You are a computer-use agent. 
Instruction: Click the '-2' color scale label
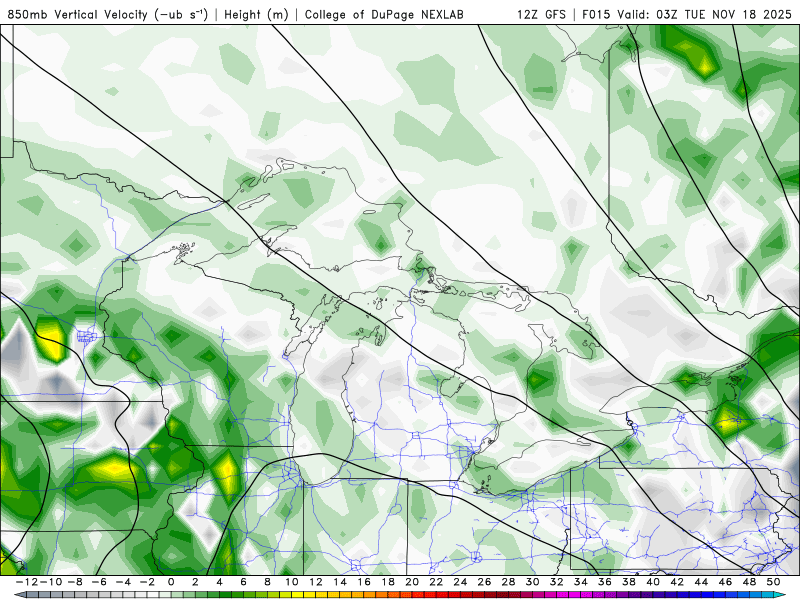[x=147, y=582]
